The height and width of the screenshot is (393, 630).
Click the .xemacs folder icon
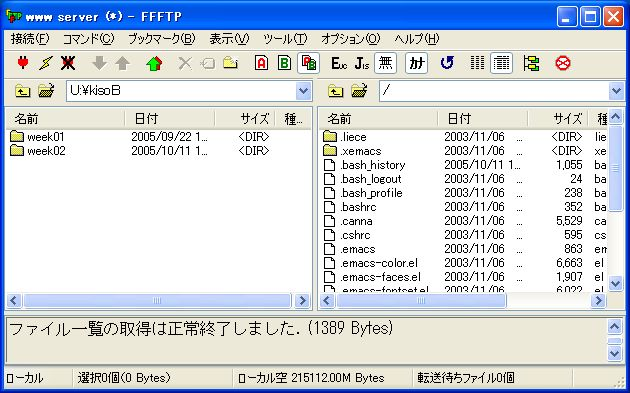330,150
